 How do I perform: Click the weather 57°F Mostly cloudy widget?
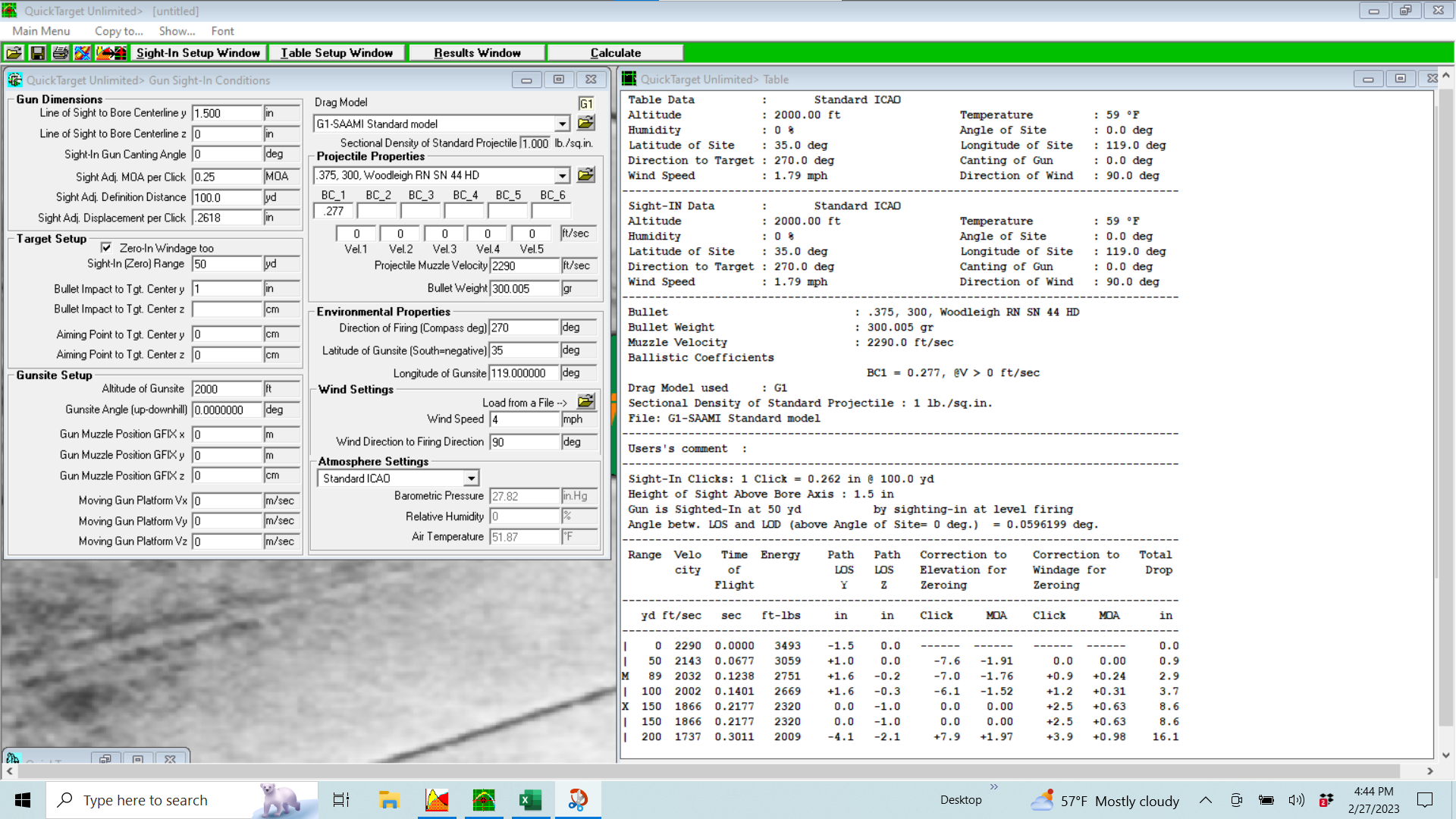tap(1106, 801)
